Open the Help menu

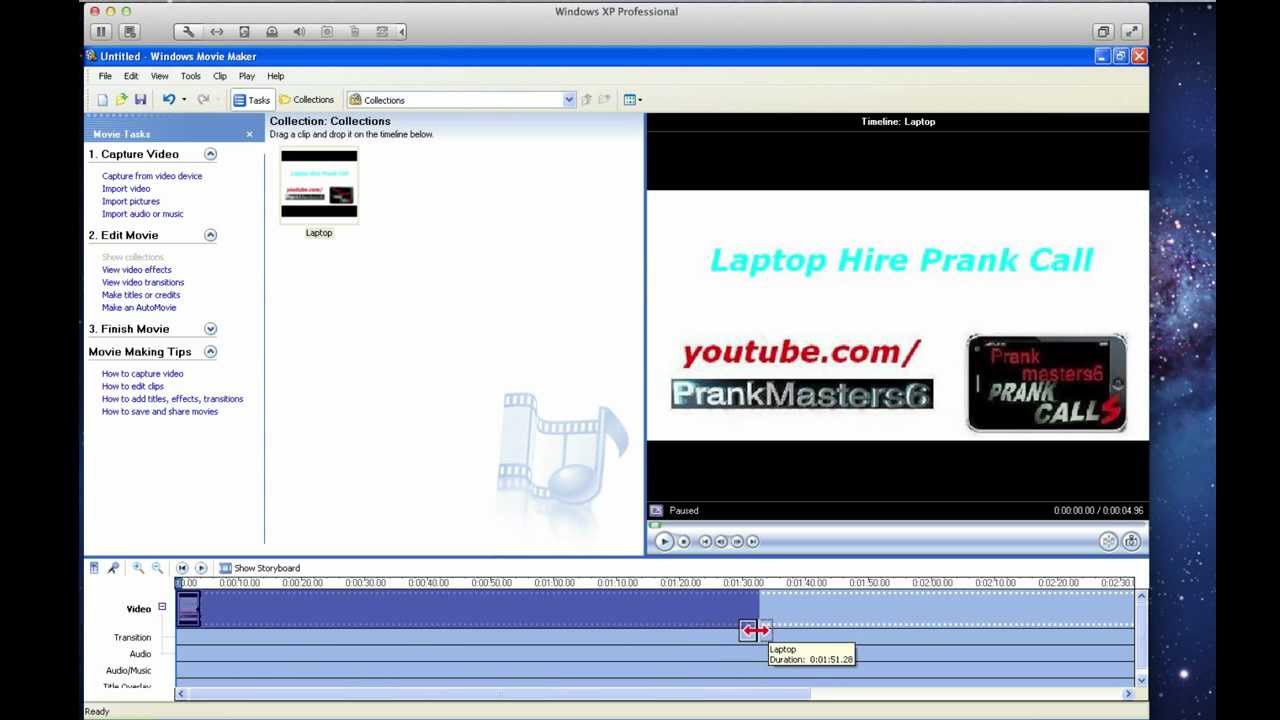275,76
